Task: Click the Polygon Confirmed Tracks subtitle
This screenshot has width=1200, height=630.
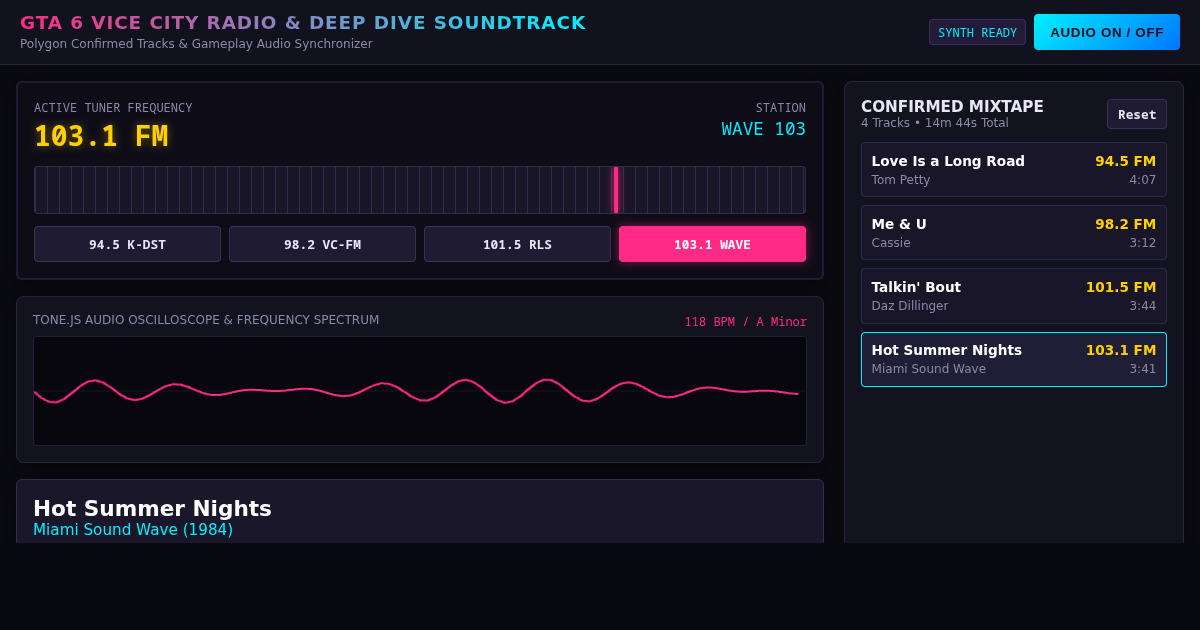Action: coord(196,44)
